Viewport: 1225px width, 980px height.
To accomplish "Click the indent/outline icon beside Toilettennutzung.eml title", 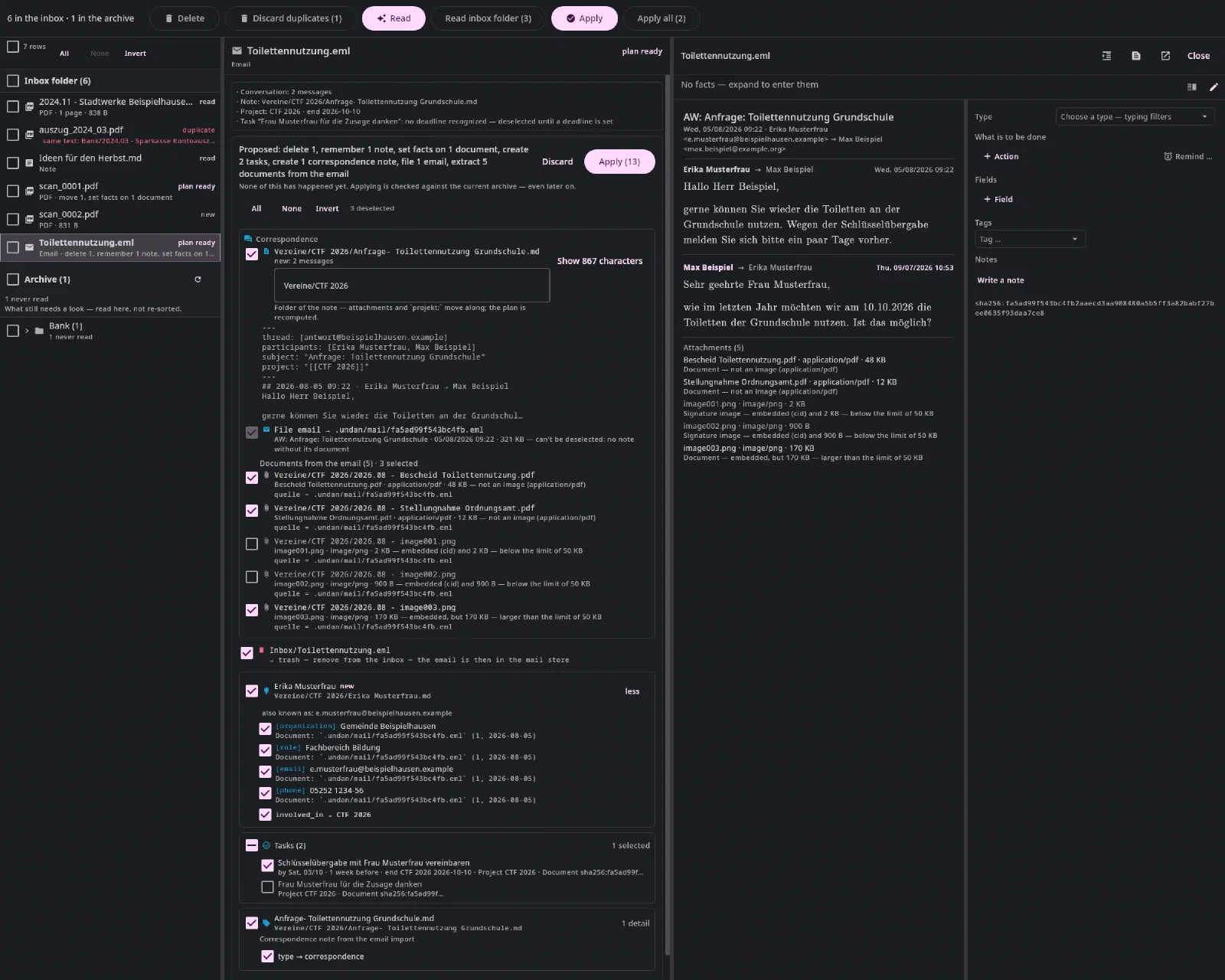I will 1106,56.
